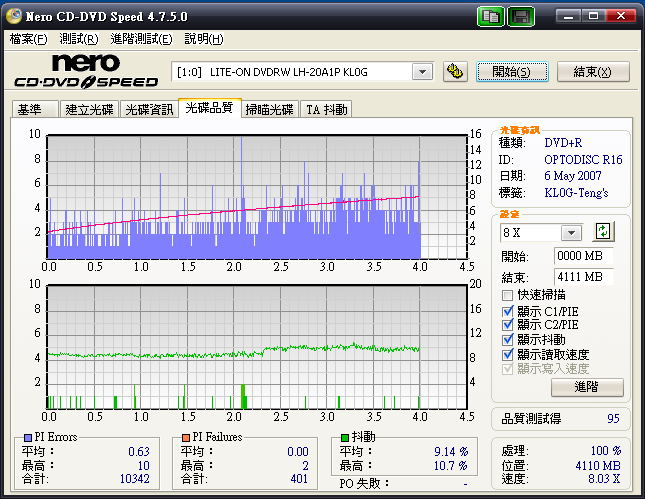Click the Nero CD-DVD Speed logo
Viewport: 645px width, 499px height.
tap(86, 71)
